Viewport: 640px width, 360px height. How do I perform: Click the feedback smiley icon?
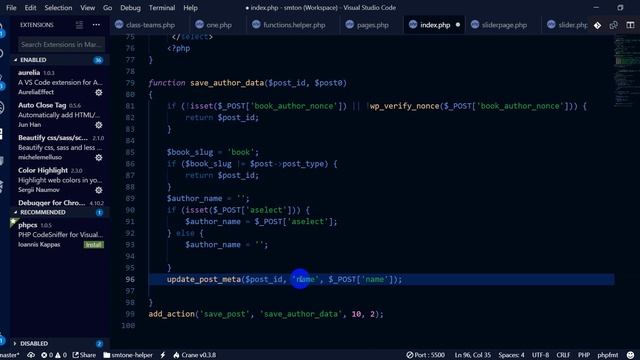click(631, 355)
